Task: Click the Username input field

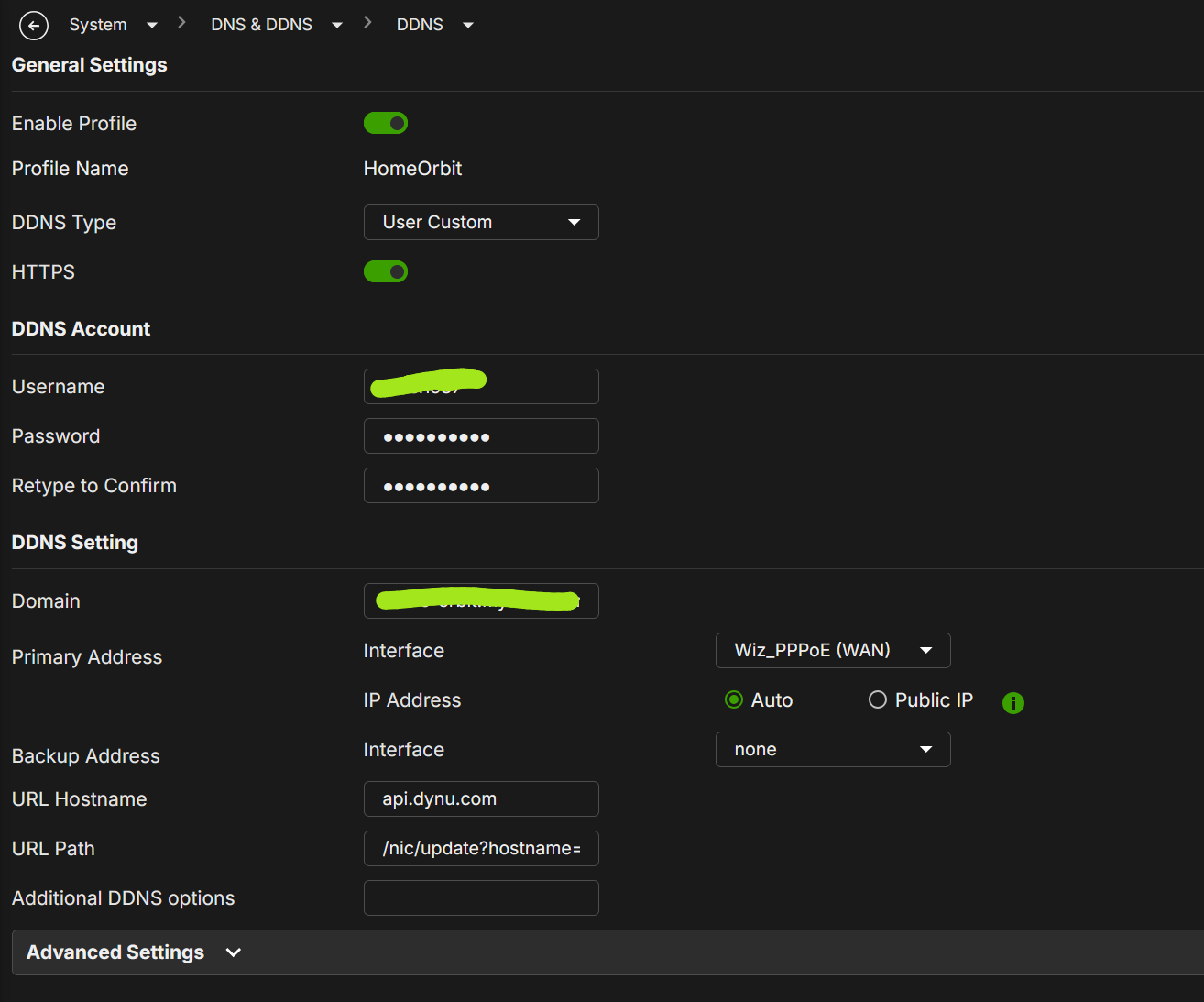Action: coord(481,387)
